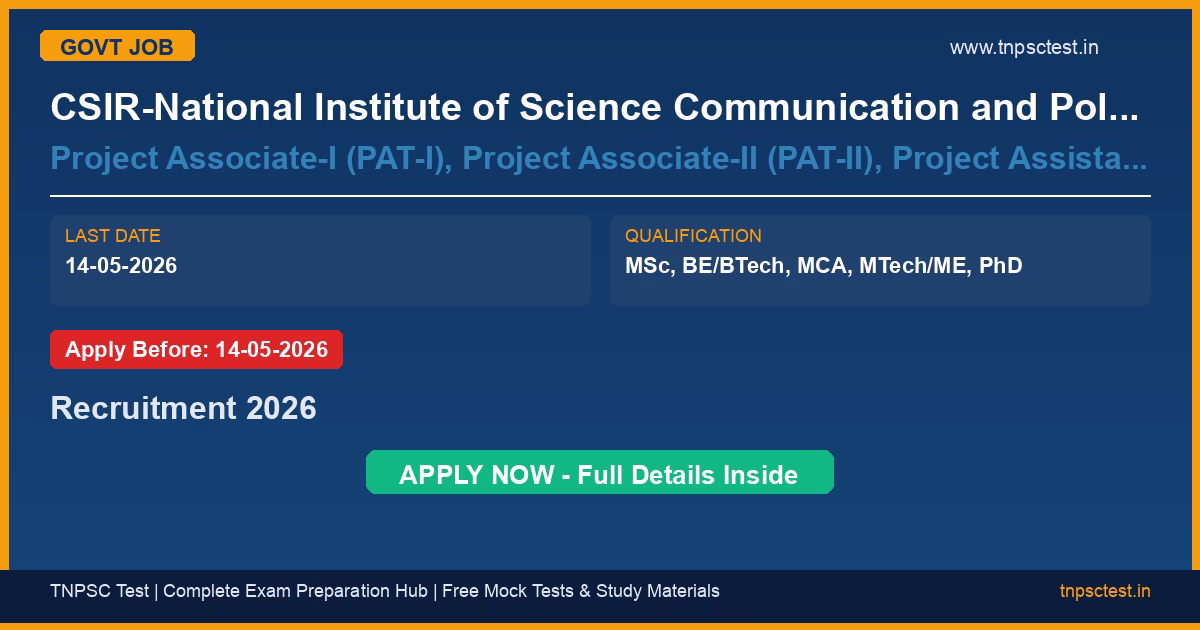Click the truncated ellipsis ending the headline
Viewport: 1200px width, 630px height.
click(1126, 108)
